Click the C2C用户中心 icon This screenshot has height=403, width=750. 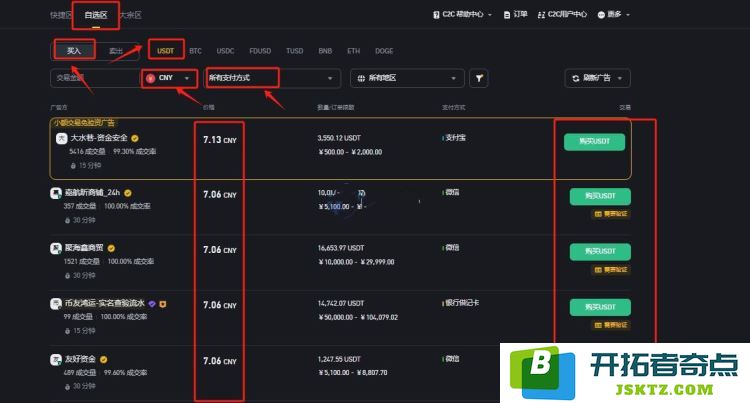coord(541,15)
